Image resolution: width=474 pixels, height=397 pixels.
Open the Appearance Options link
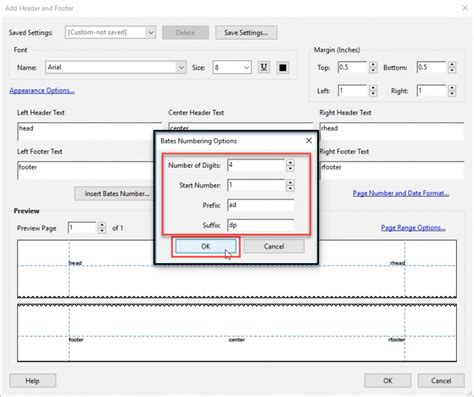pyautogui.click(x=42, y=91)
